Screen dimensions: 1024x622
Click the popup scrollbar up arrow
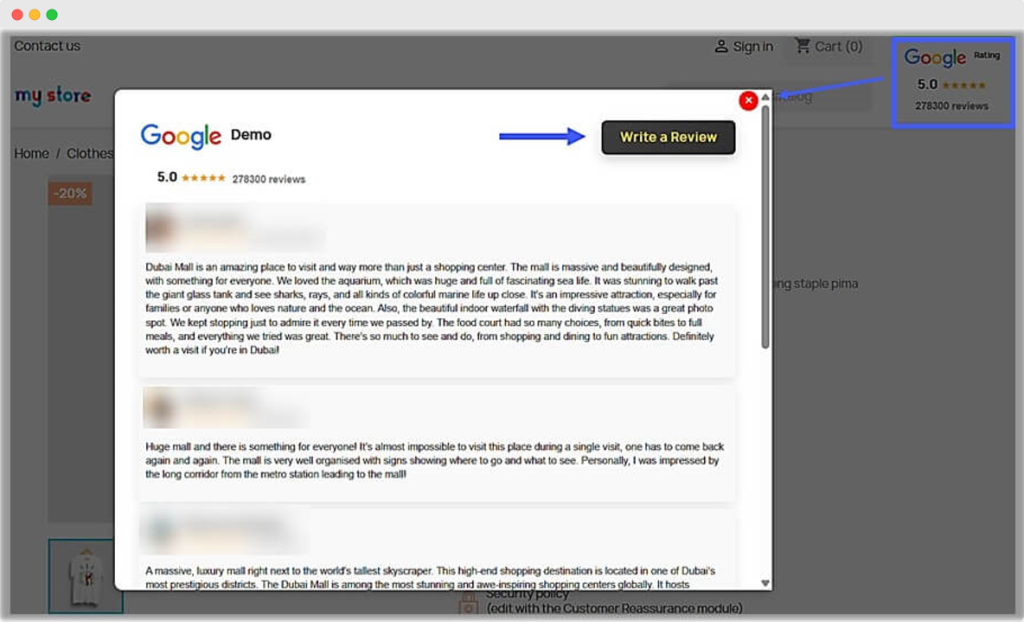click(x=765, y=98)
